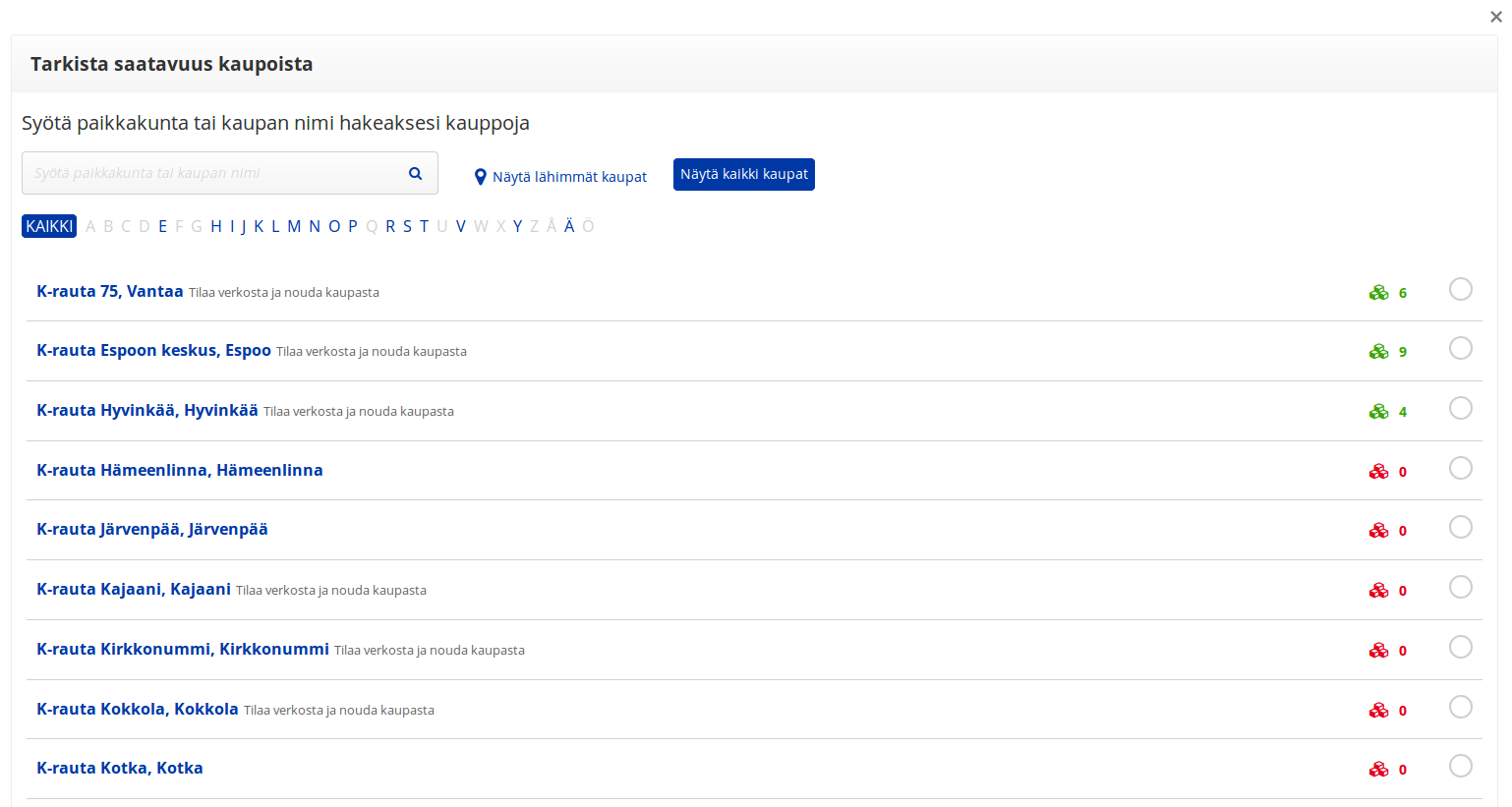Image resolution: width=1512 pixels, height=807 pixels.
Task: Jump to stores under letter S
Action: pos(407,226)
